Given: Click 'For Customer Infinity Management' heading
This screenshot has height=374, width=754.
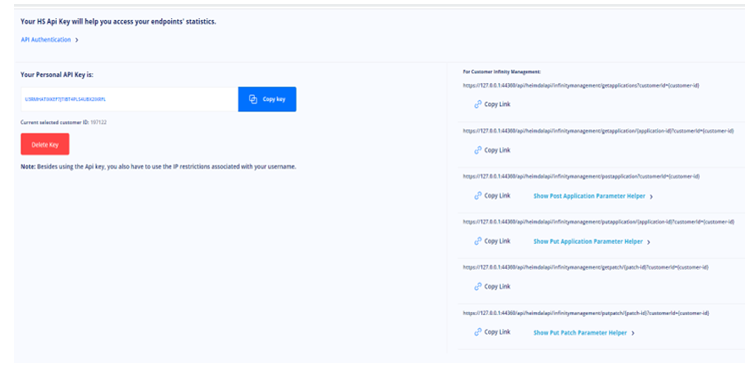Looking at the screenshot, I should point(502,72).
